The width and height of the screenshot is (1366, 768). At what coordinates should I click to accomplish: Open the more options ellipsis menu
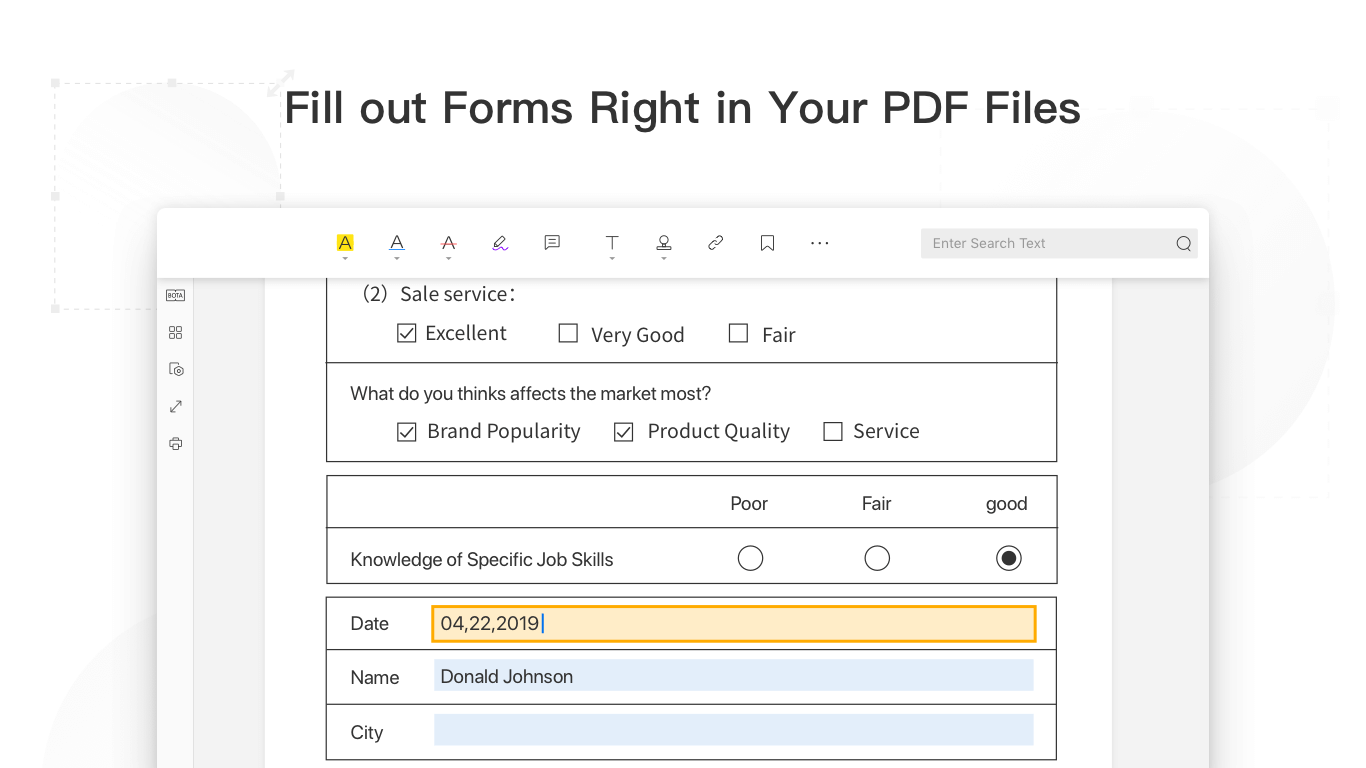pyautogui.click(x=820, y=243)
